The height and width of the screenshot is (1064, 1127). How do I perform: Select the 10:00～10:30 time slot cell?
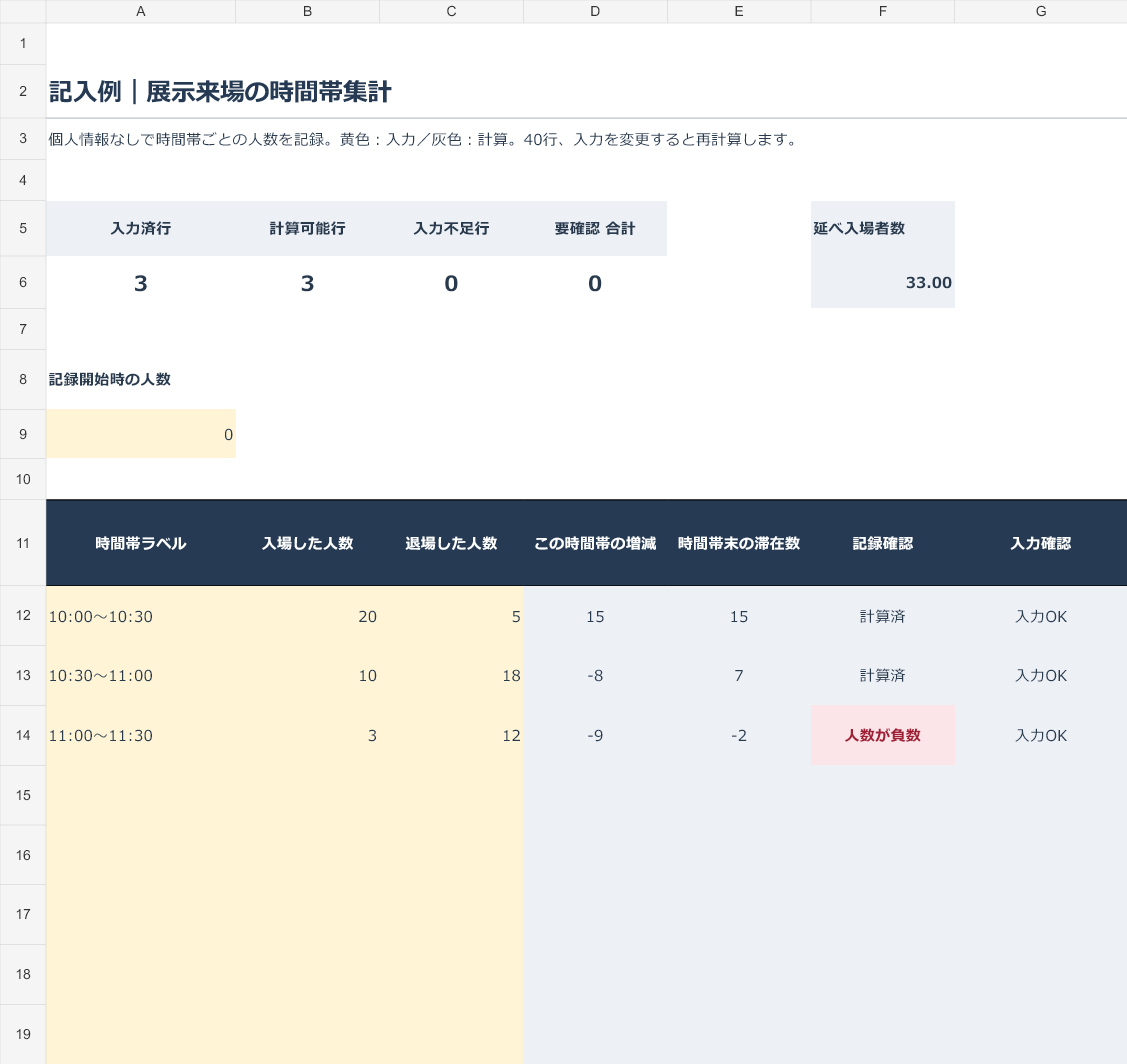(x=141, y=616)
